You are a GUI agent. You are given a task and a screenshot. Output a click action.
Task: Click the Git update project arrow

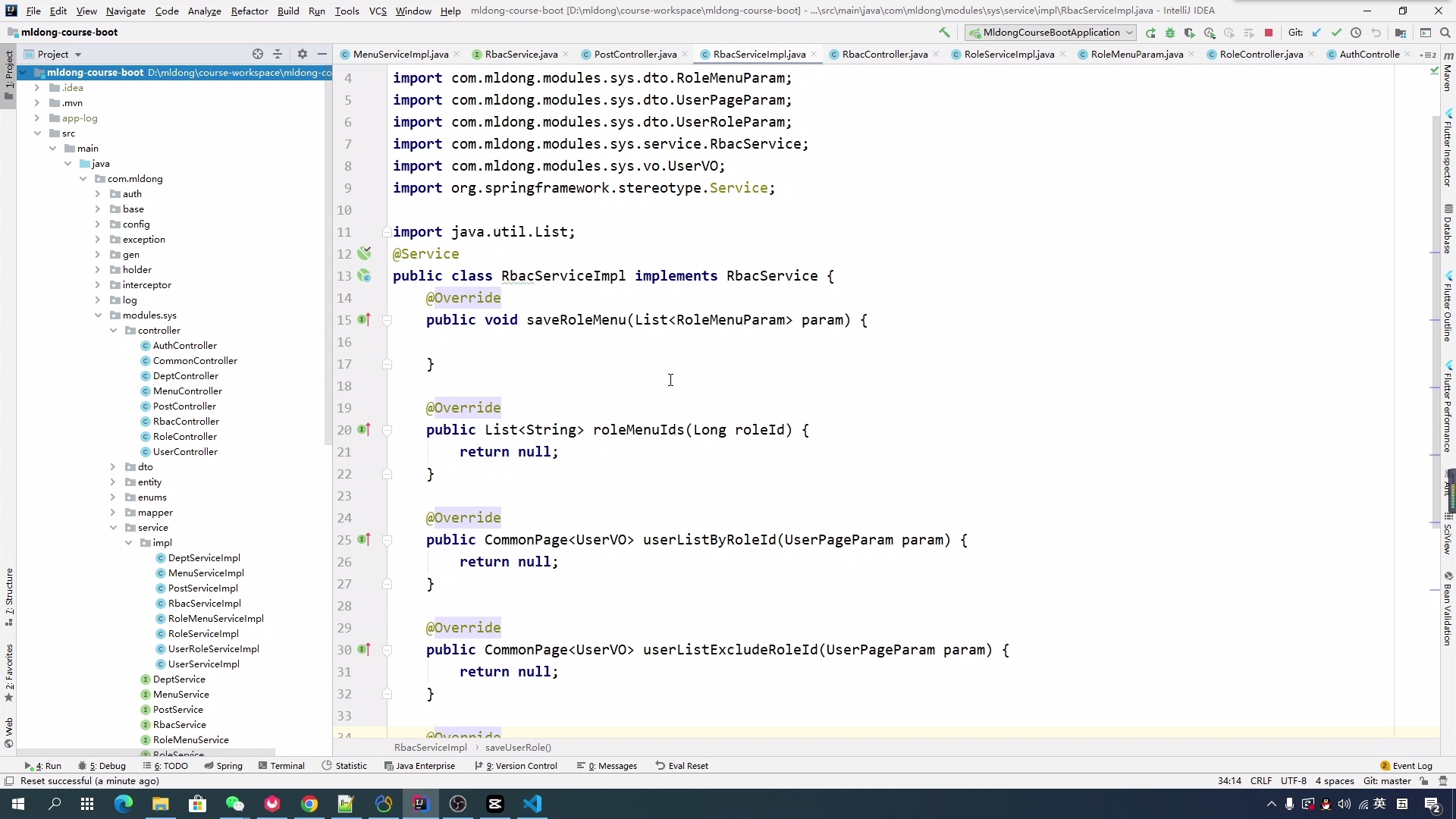coord(1316,33)
